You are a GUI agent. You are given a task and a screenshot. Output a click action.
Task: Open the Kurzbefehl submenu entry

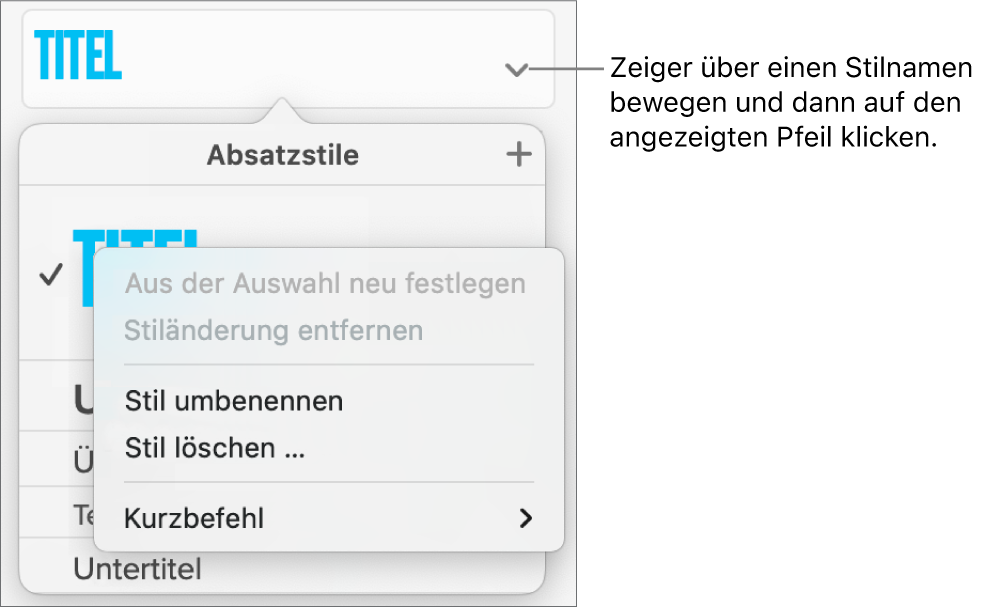[x=195, y=518]
